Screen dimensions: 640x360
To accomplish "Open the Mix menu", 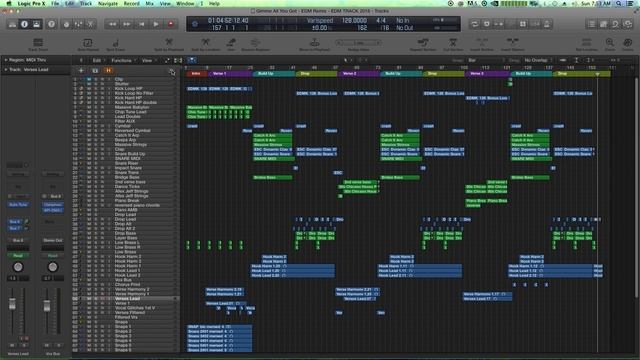I will tap(150, 3).
